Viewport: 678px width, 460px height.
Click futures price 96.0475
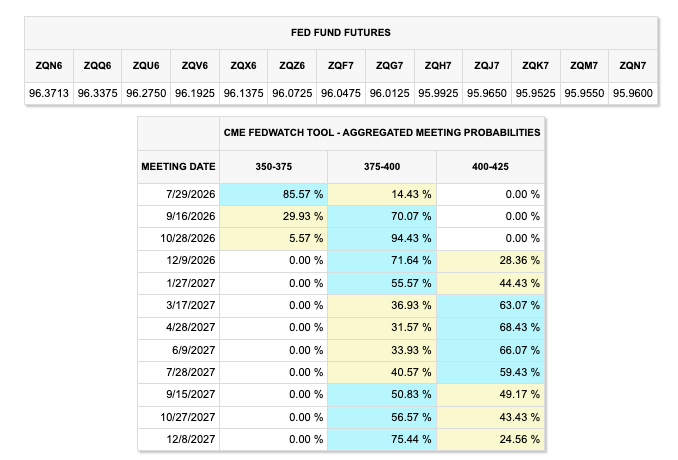click(341, 93)
